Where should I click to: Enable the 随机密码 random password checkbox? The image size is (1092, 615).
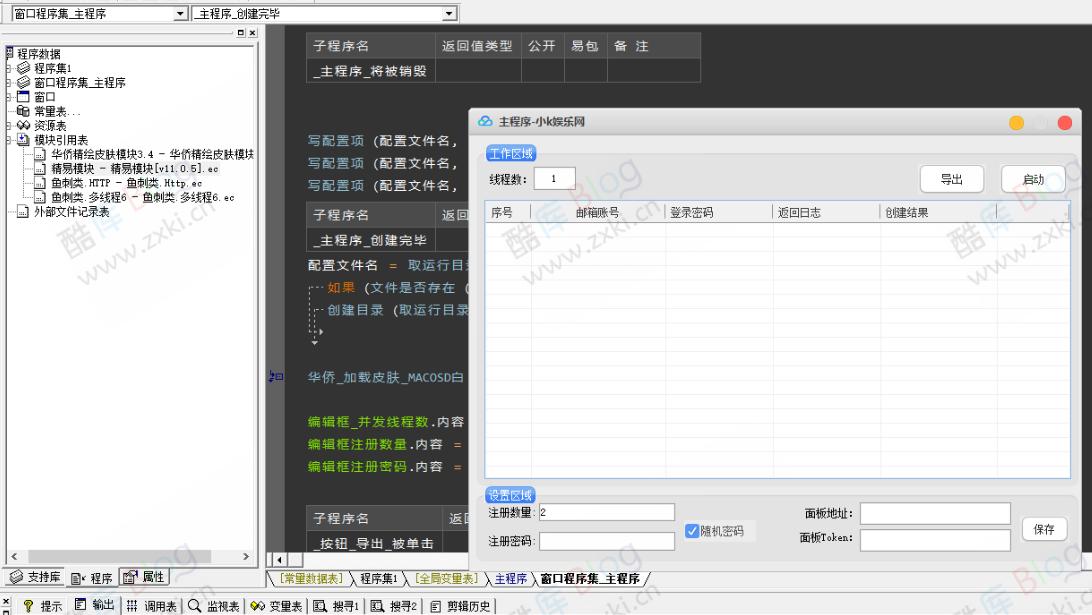[x=693, y=531]
